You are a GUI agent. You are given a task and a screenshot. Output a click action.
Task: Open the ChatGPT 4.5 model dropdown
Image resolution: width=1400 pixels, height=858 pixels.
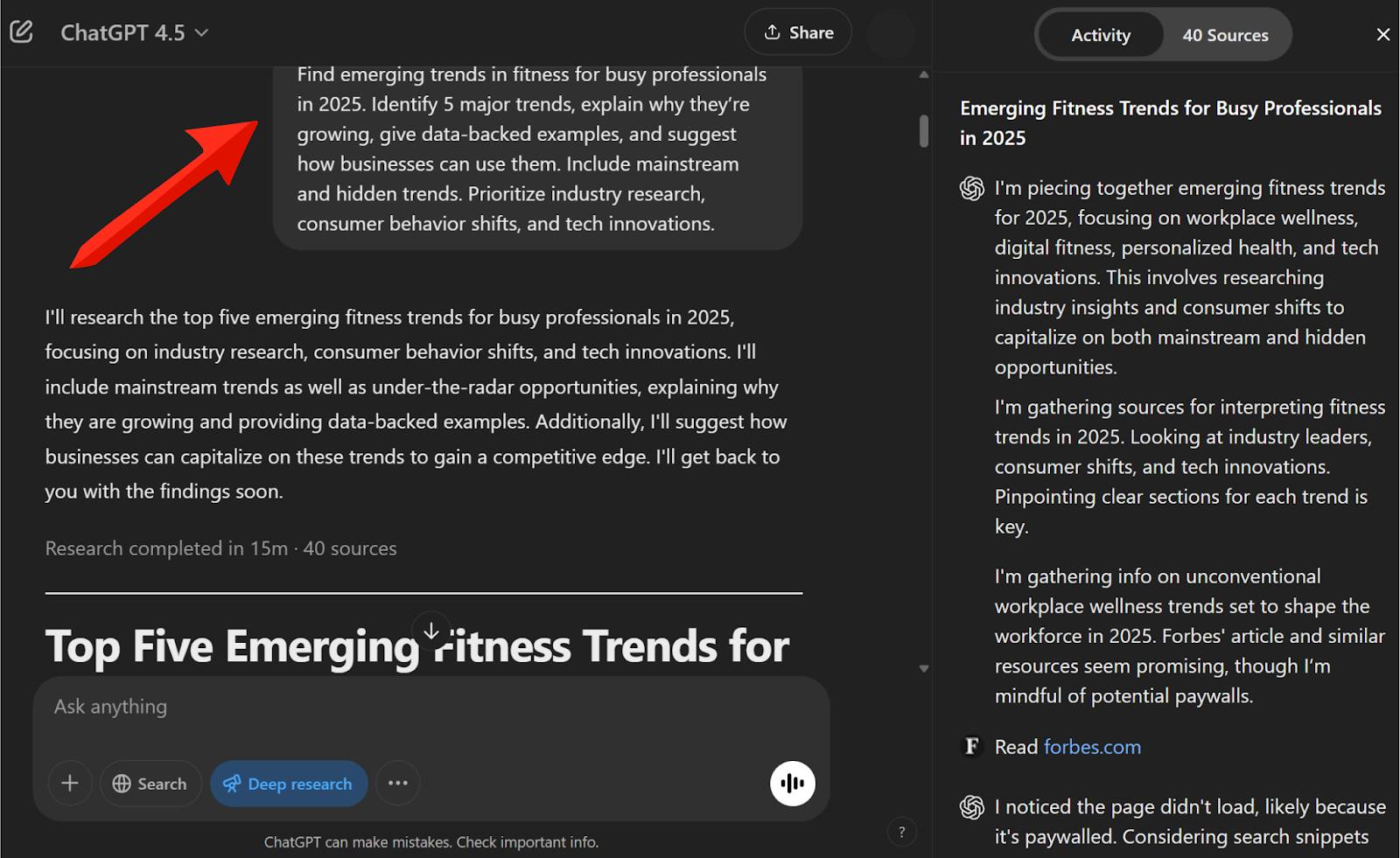point(134,33)
